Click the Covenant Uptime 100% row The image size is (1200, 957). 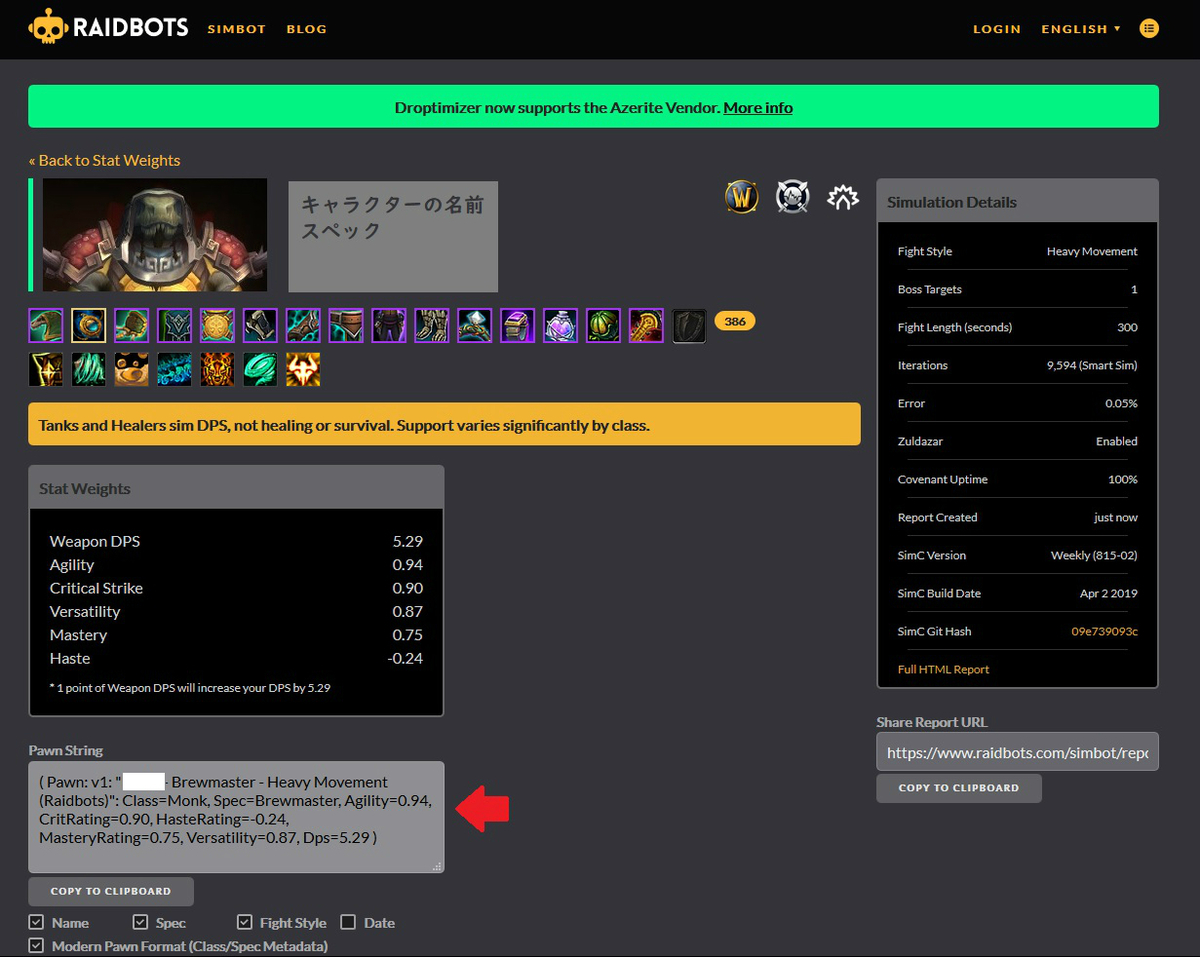coord(1018,479)
